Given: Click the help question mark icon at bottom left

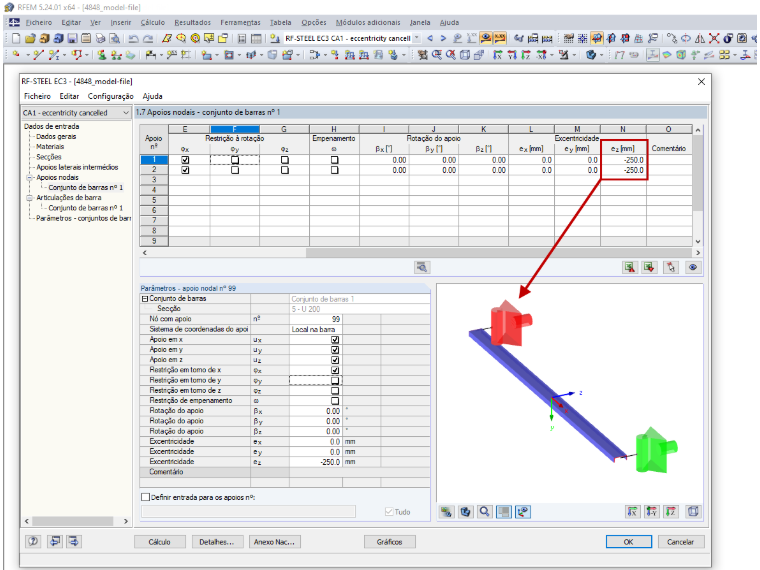Looking at the screenshot, I should [33, 541].
